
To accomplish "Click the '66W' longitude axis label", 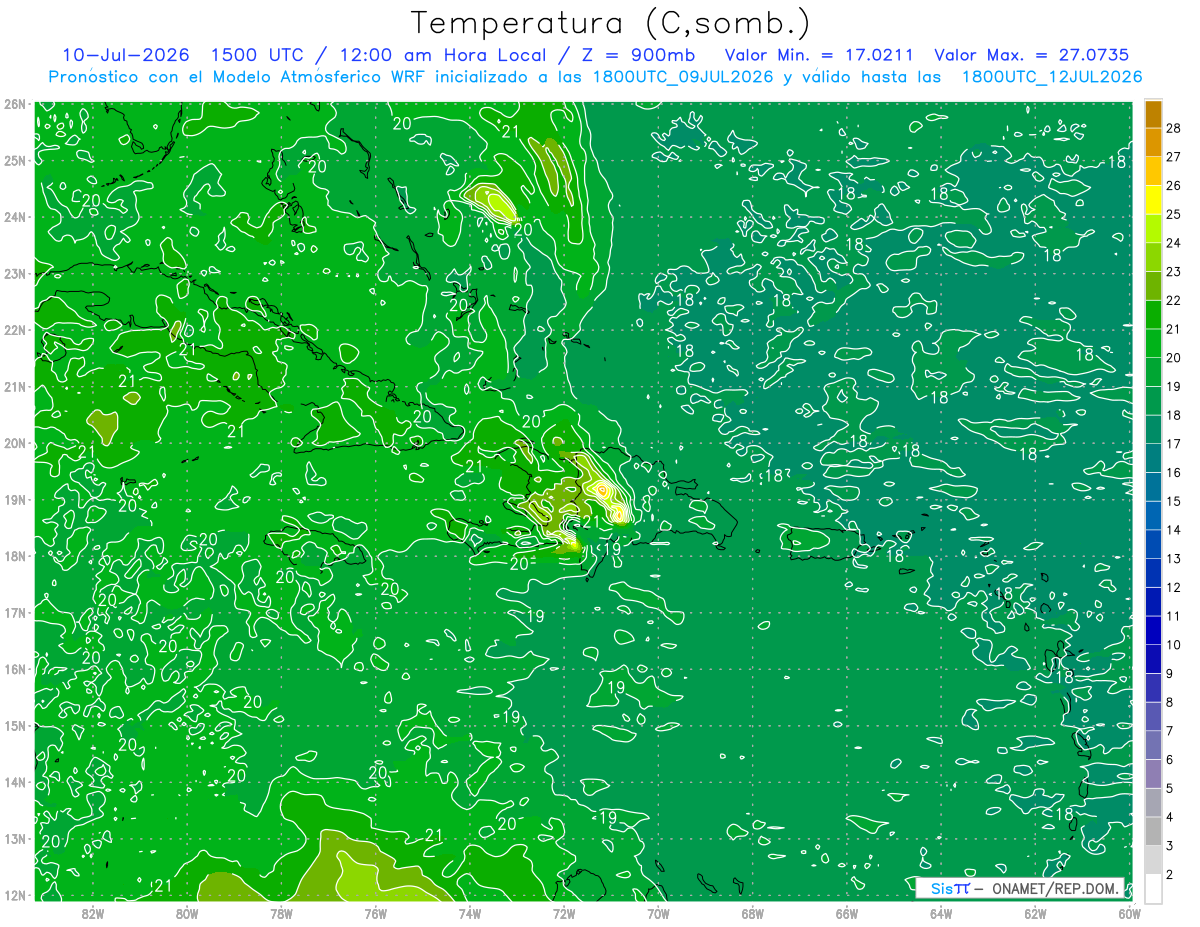I will [846, 913].
